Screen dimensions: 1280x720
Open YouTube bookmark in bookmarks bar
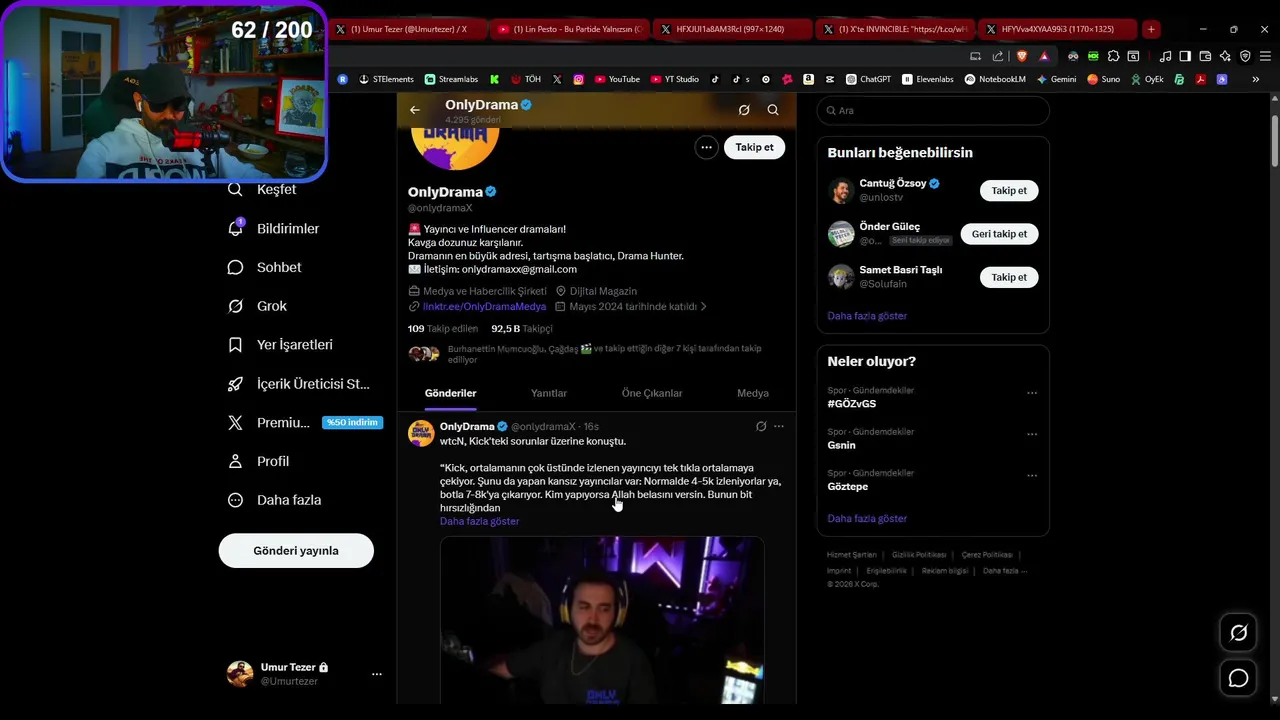tap(617, 79)
